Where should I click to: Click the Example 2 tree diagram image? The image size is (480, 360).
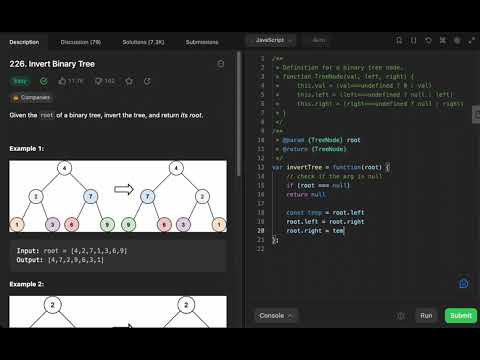click(x=118, y=312)
